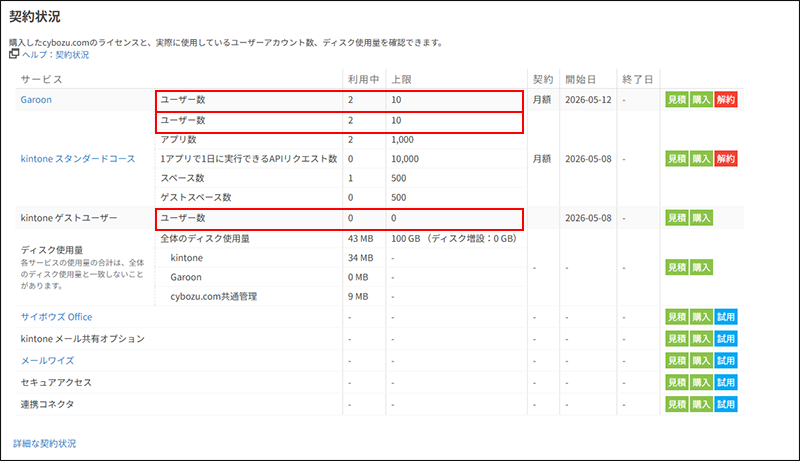Click the 開始日 column header
Image resolution: width=800 pixels, height=461 pixels.
[580, 80]
